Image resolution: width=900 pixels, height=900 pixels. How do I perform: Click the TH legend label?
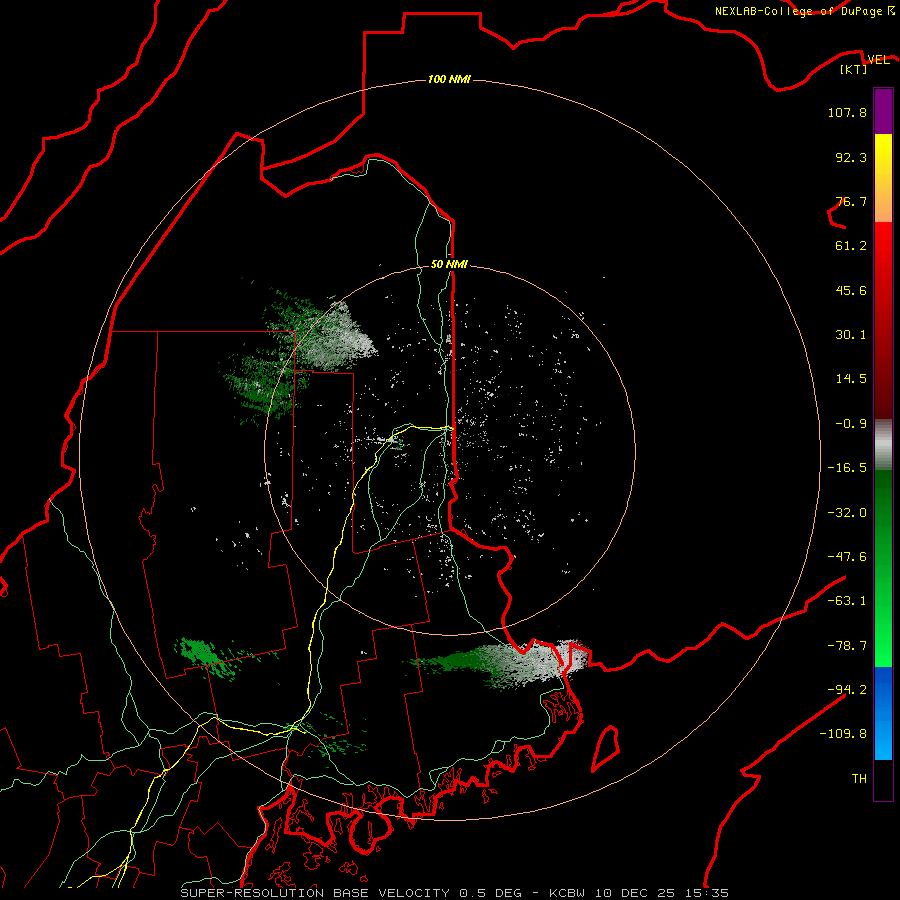coord(859,779)
